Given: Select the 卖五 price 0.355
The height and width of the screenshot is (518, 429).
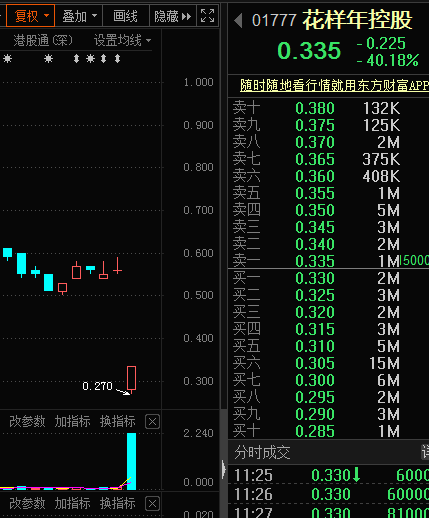Looking at the screenshot, I should click(x=315, y=193).
